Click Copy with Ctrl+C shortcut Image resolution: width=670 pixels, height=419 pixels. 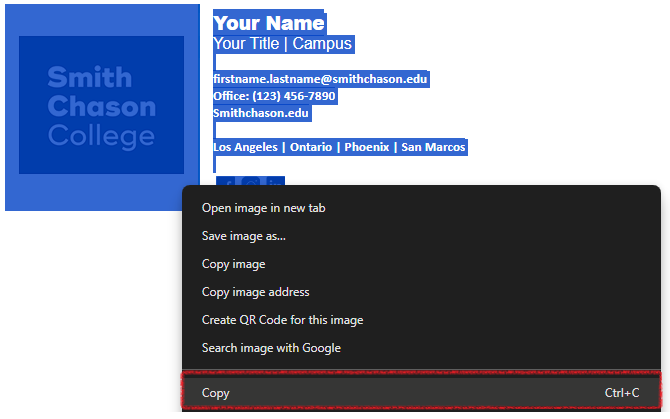coord(421,393)
